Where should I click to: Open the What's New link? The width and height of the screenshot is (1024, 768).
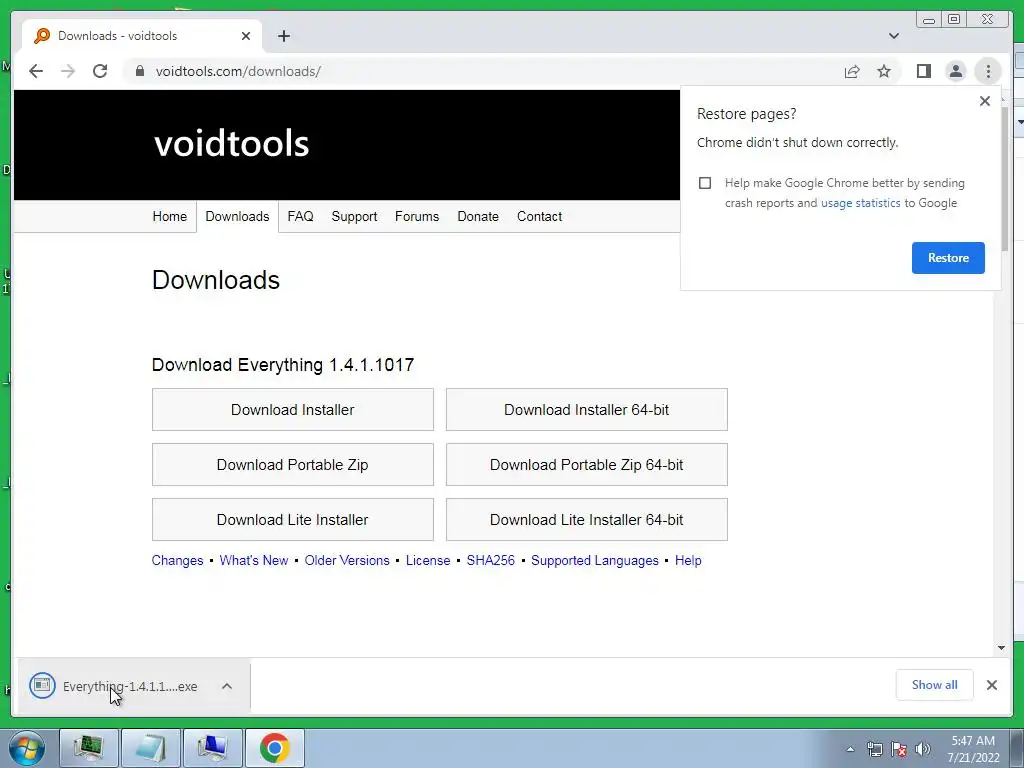(253, 560)
